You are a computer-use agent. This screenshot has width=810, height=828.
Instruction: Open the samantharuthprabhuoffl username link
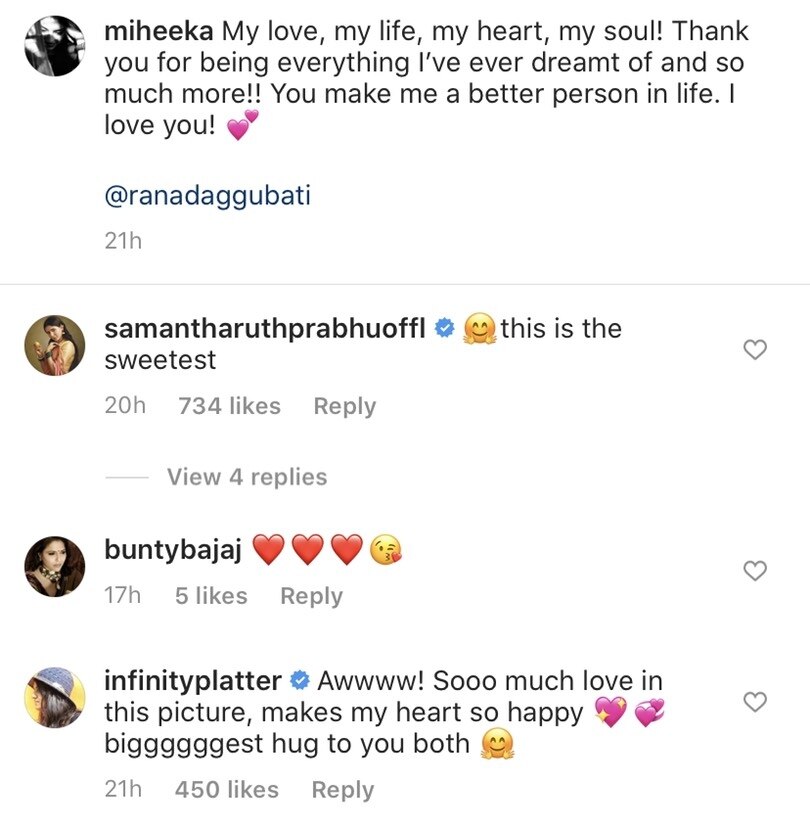[265, 329]
